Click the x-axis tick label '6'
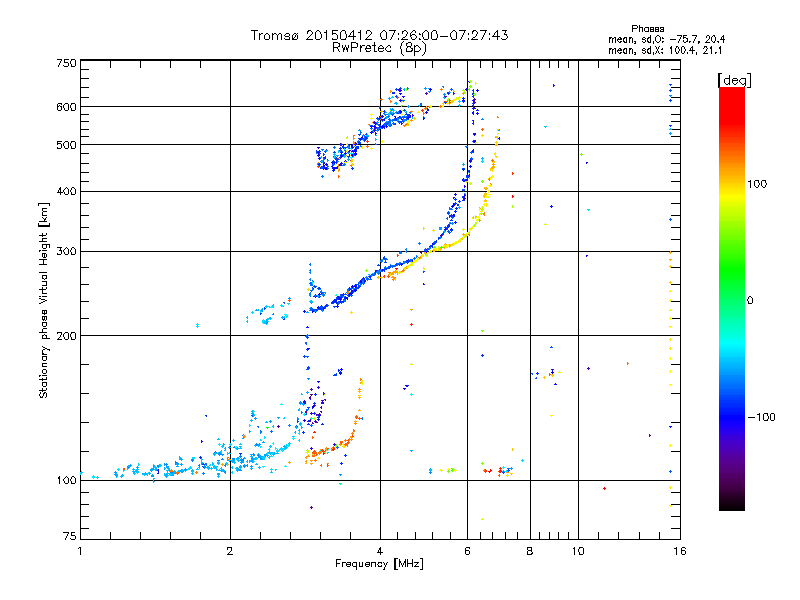 pos(467,551)
